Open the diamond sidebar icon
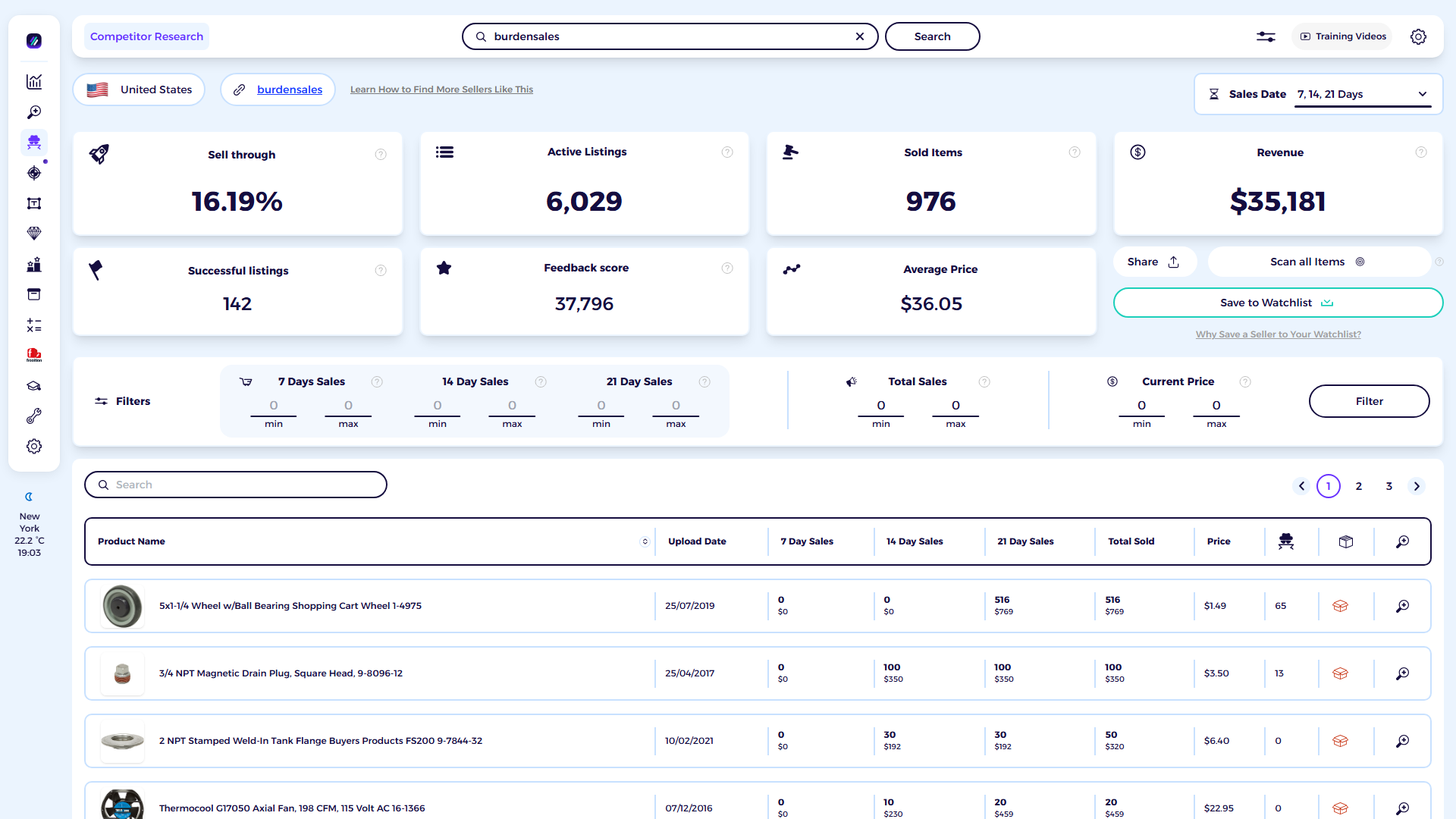Screen dimensions: 1456x819 point(34,234)
